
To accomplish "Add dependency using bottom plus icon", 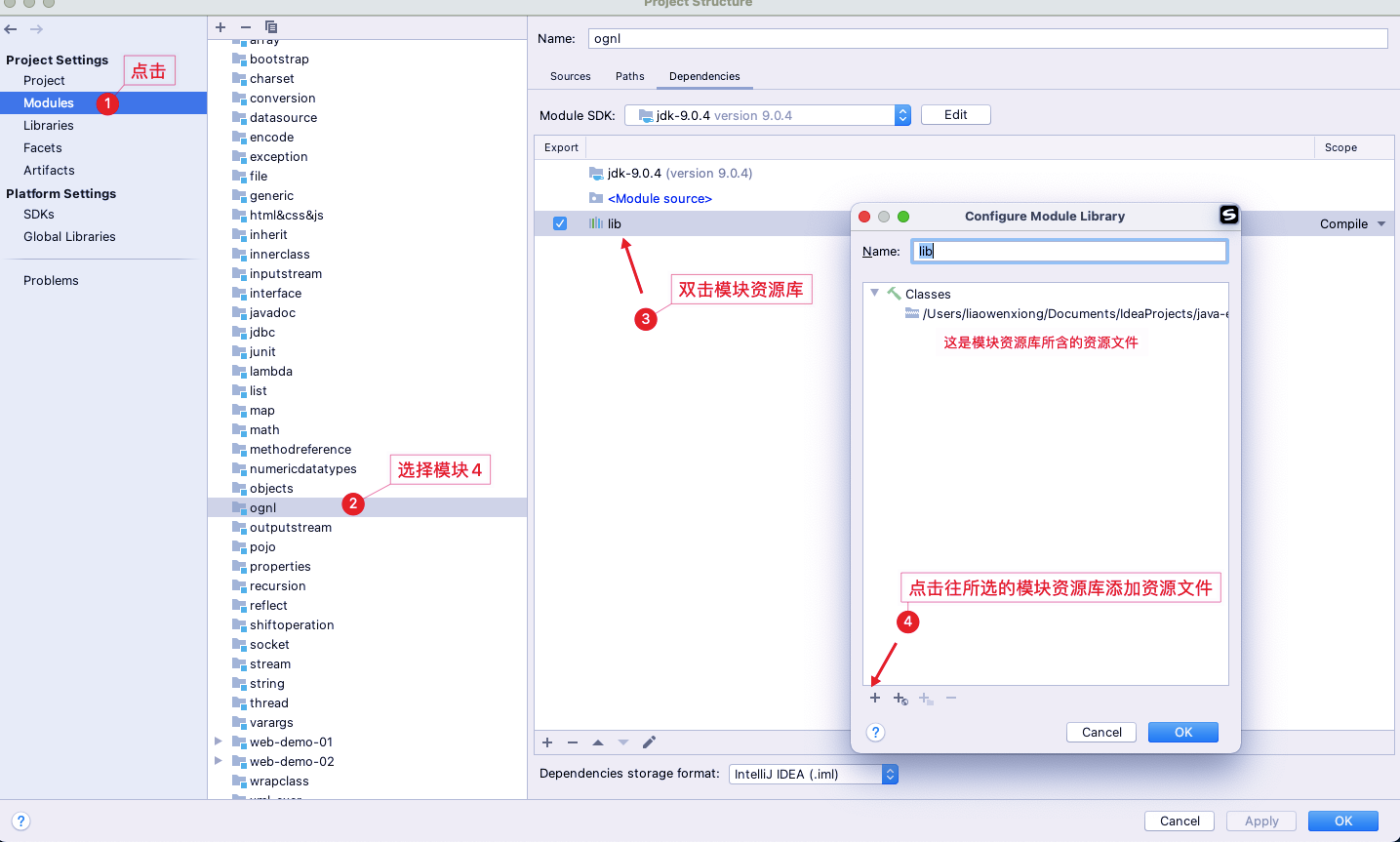I will 547,742.
